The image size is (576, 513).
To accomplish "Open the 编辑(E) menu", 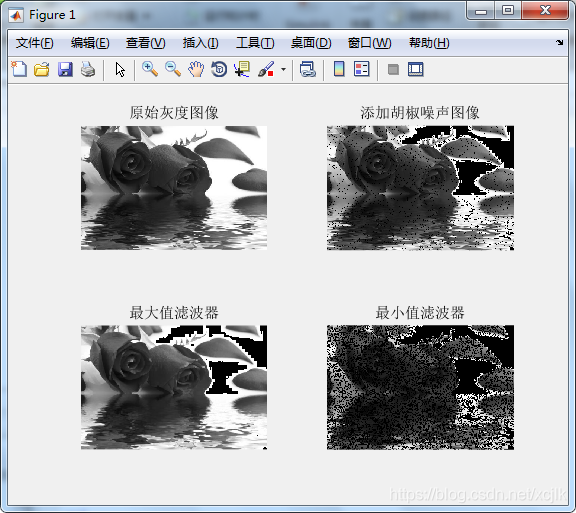I will click(90, 43).
